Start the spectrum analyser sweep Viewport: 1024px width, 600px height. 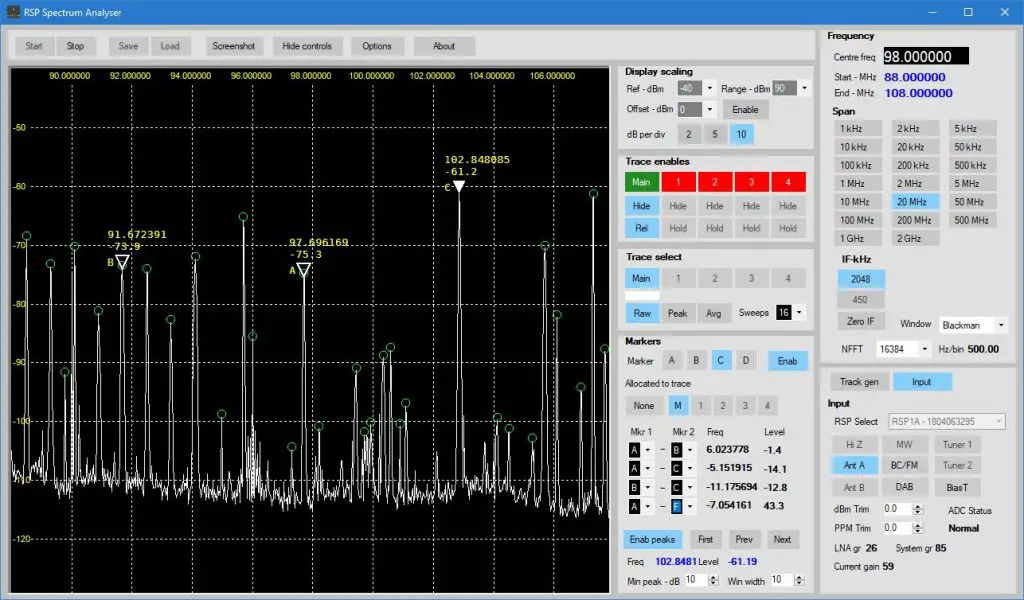31,45
